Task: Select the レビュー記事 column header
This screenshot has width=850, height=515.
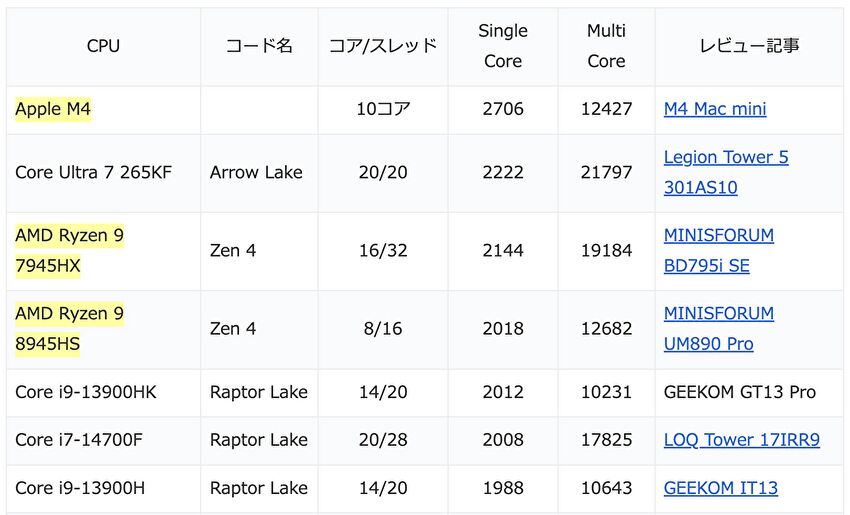Action: tap(749, 46)
